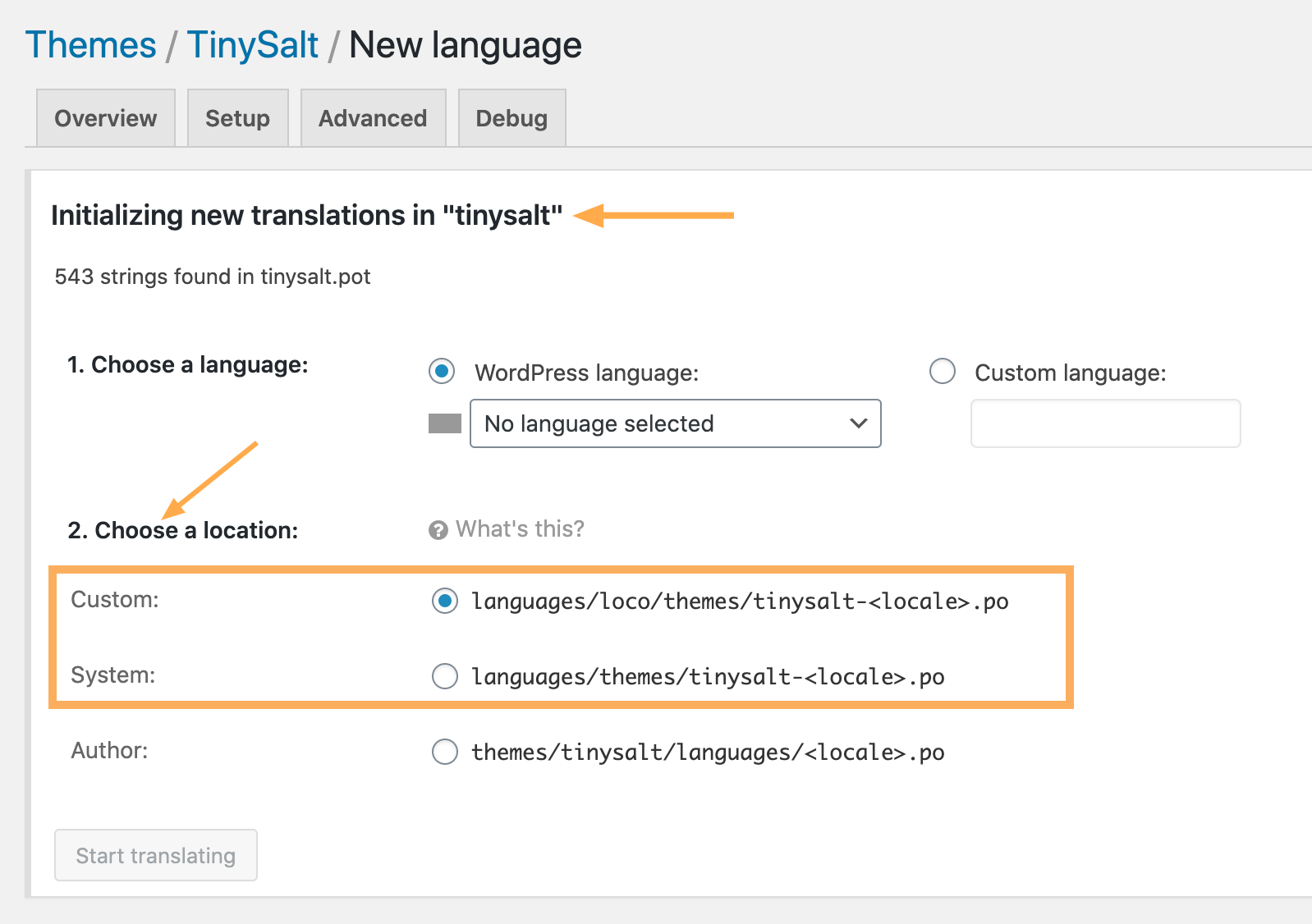1312x924 pixels.
Task: Click the '2. Choose a location:' heading
Action: coord(183,531)
